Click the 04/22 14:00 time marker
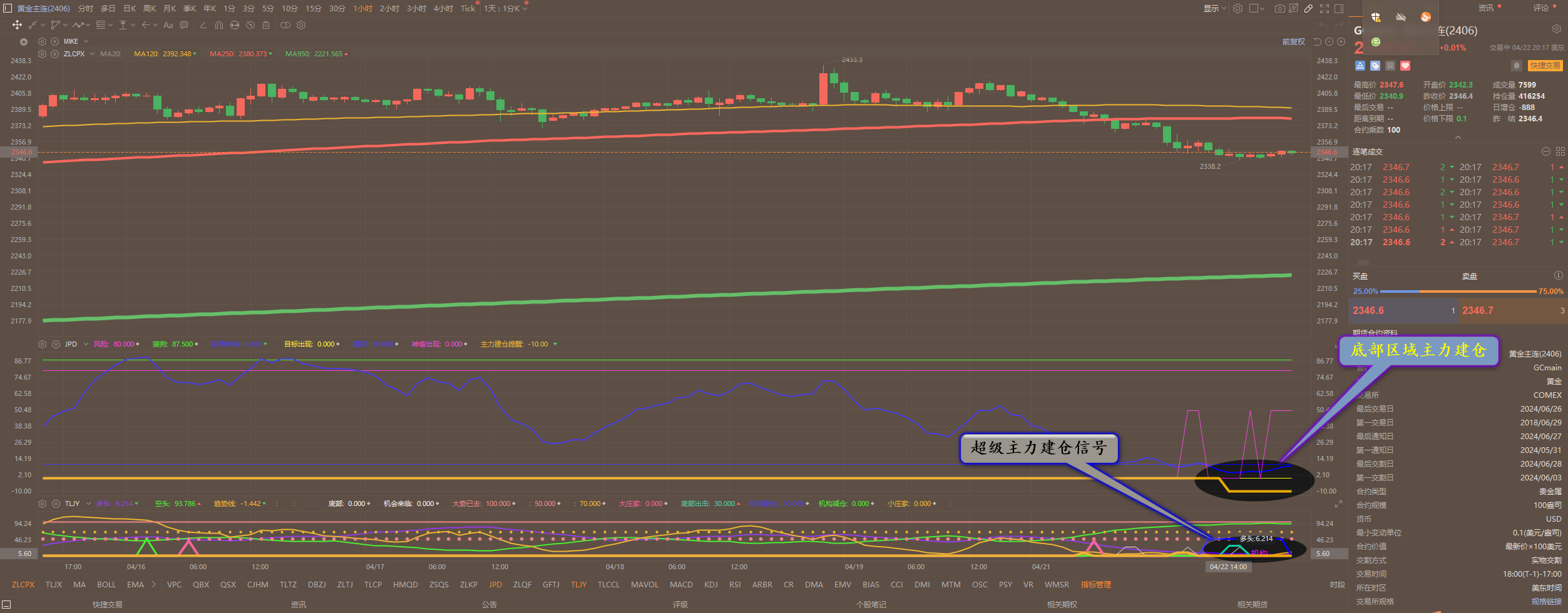The image size is (1568, 613). click(x=1228, y=567)
